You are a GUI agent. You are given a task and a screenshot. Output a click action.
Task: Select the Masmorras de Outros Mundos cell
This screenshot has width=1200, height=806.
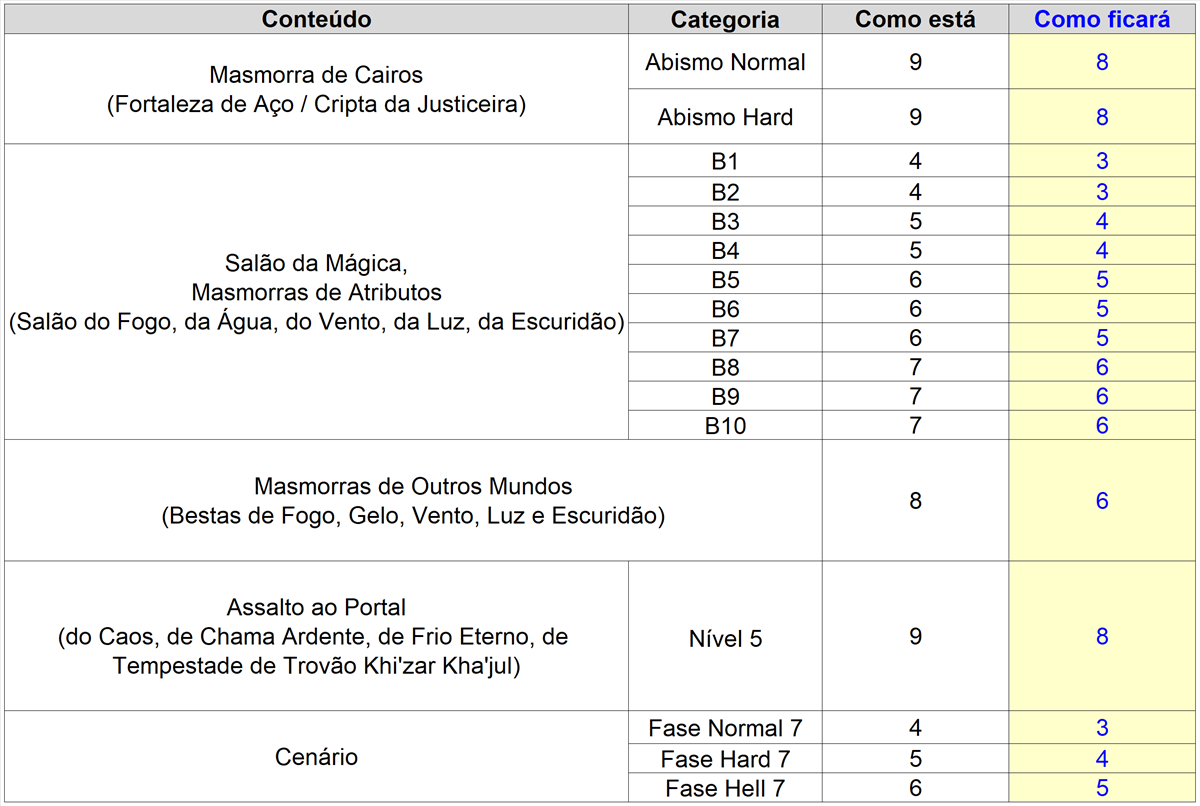pos(413,501)
